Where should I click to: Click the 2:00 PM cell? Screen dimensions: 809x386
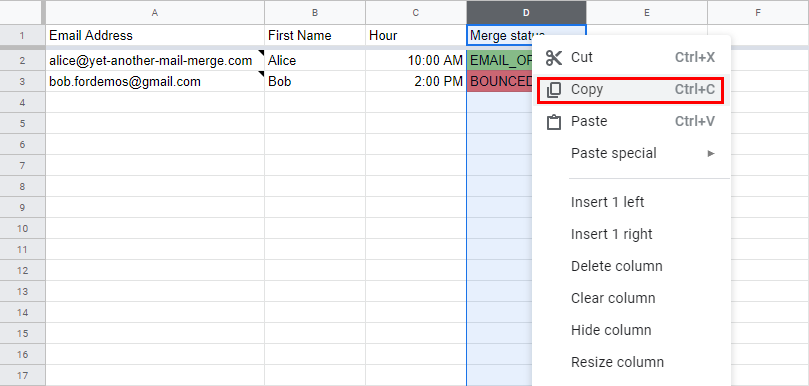416,82
